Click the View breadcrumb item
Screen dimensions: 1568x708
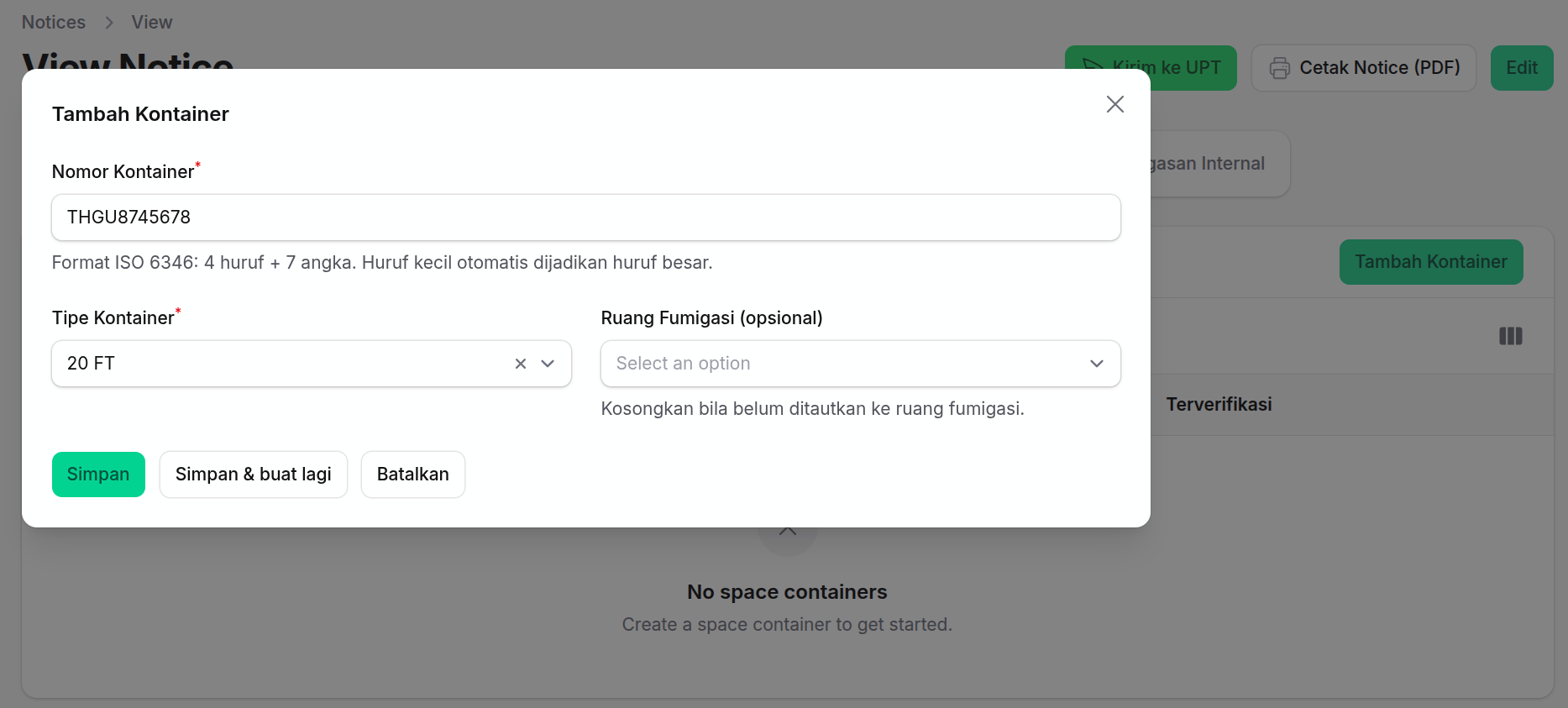[152, 23]
